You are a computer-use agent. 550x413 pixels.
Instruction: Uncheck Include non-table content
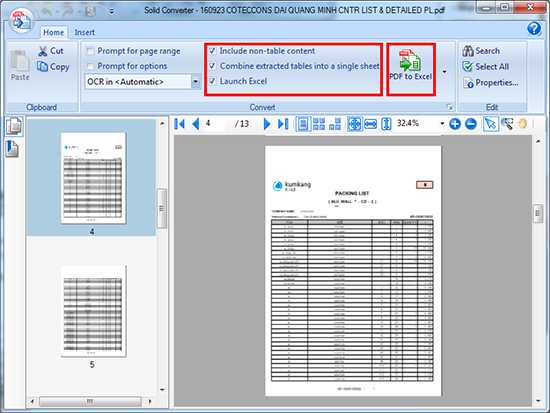click(212, 51)
